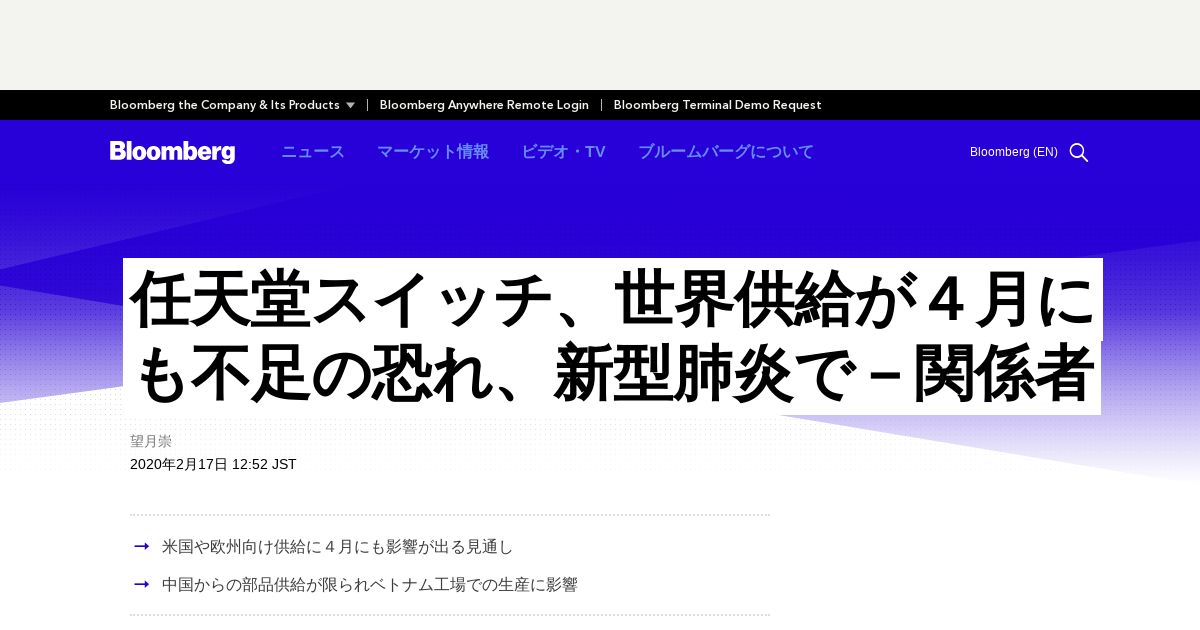Image resolution: width=1200 pixels, height=630 pixels.
Task: Click bullet text 米国や欧州向け供給に４月にも影響
Action: [x=337, y=547]
